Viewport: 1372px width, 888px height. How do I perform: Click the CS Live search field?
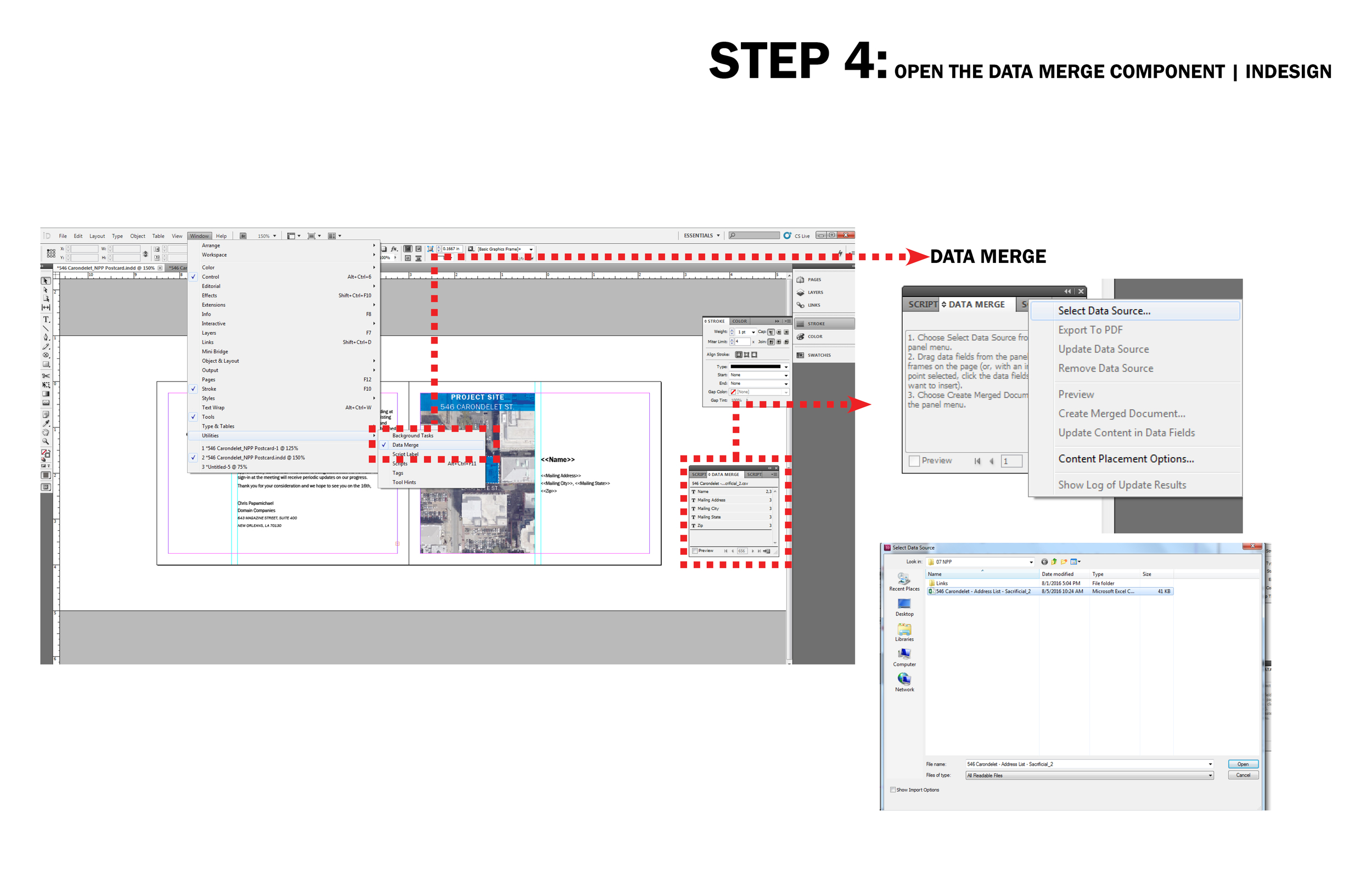[754, 235]
